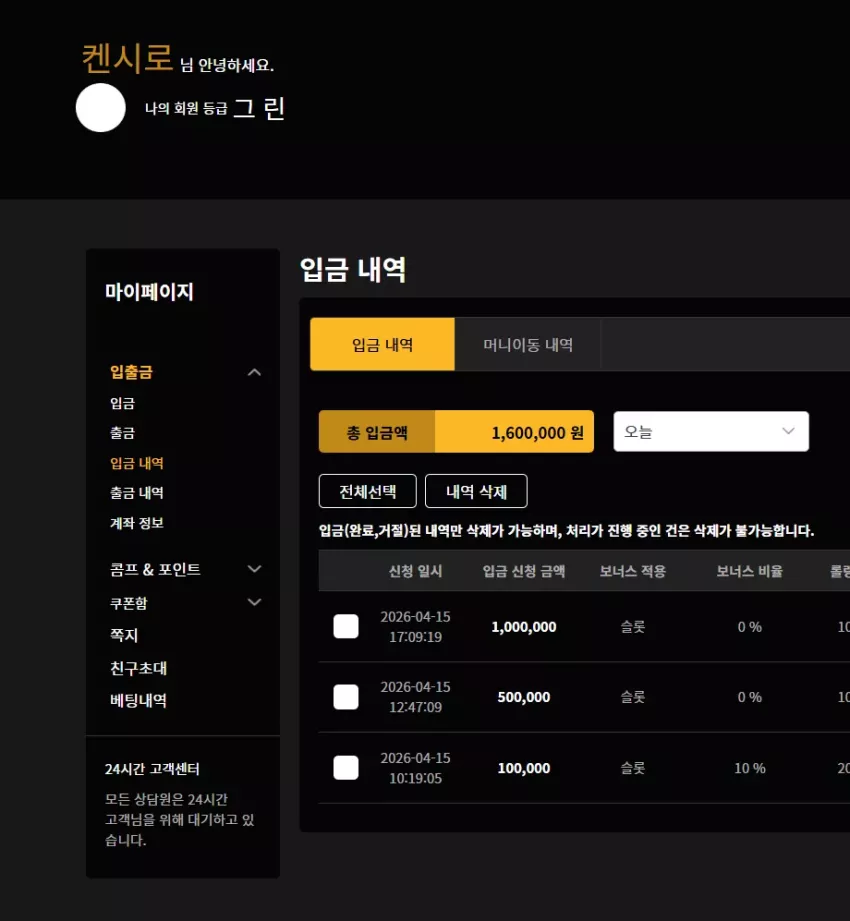The height and width of the screenshot is (921, 850).
Task: Click 슬롯 in the 100,000 row
Action: click(633, 768)
